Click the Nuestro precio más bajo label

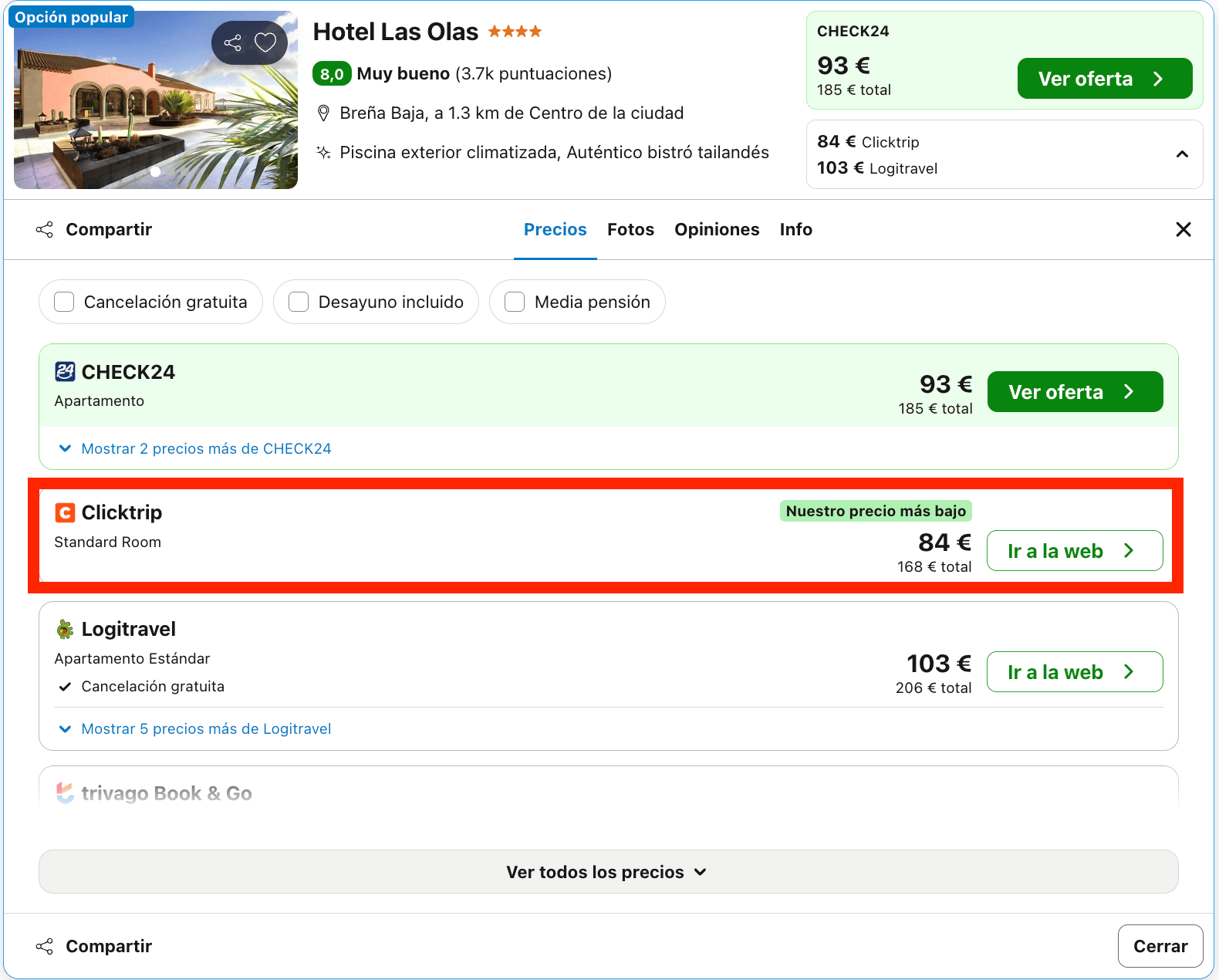coord(876,511)
